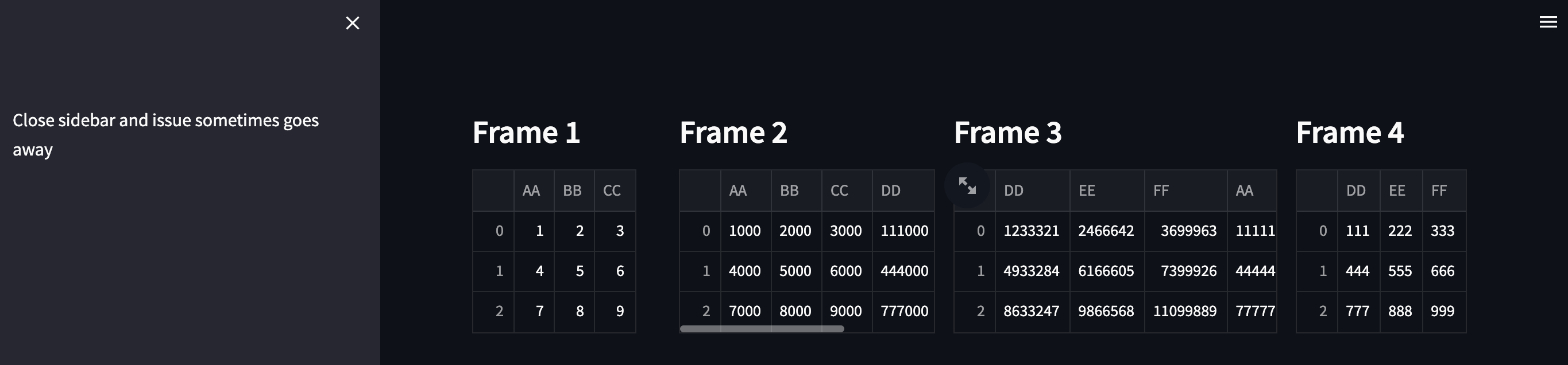Select the cell containing 9866568 in Frame 3

1106,311
